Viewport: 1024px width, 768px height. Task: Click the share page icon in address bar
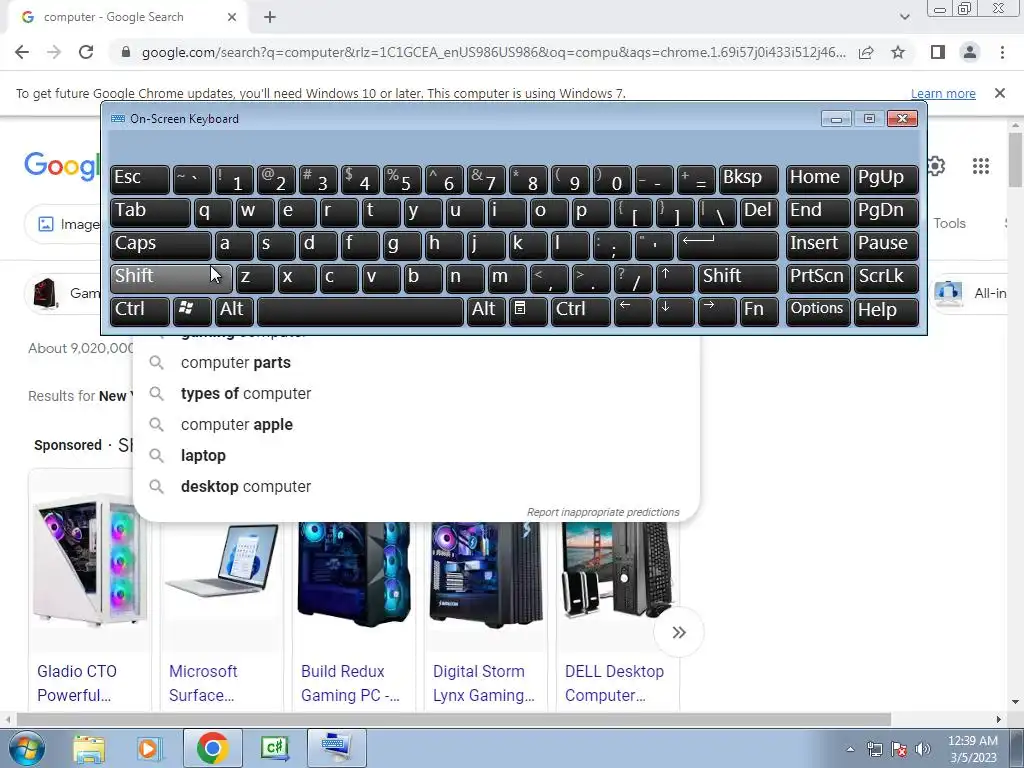[866, 52]
